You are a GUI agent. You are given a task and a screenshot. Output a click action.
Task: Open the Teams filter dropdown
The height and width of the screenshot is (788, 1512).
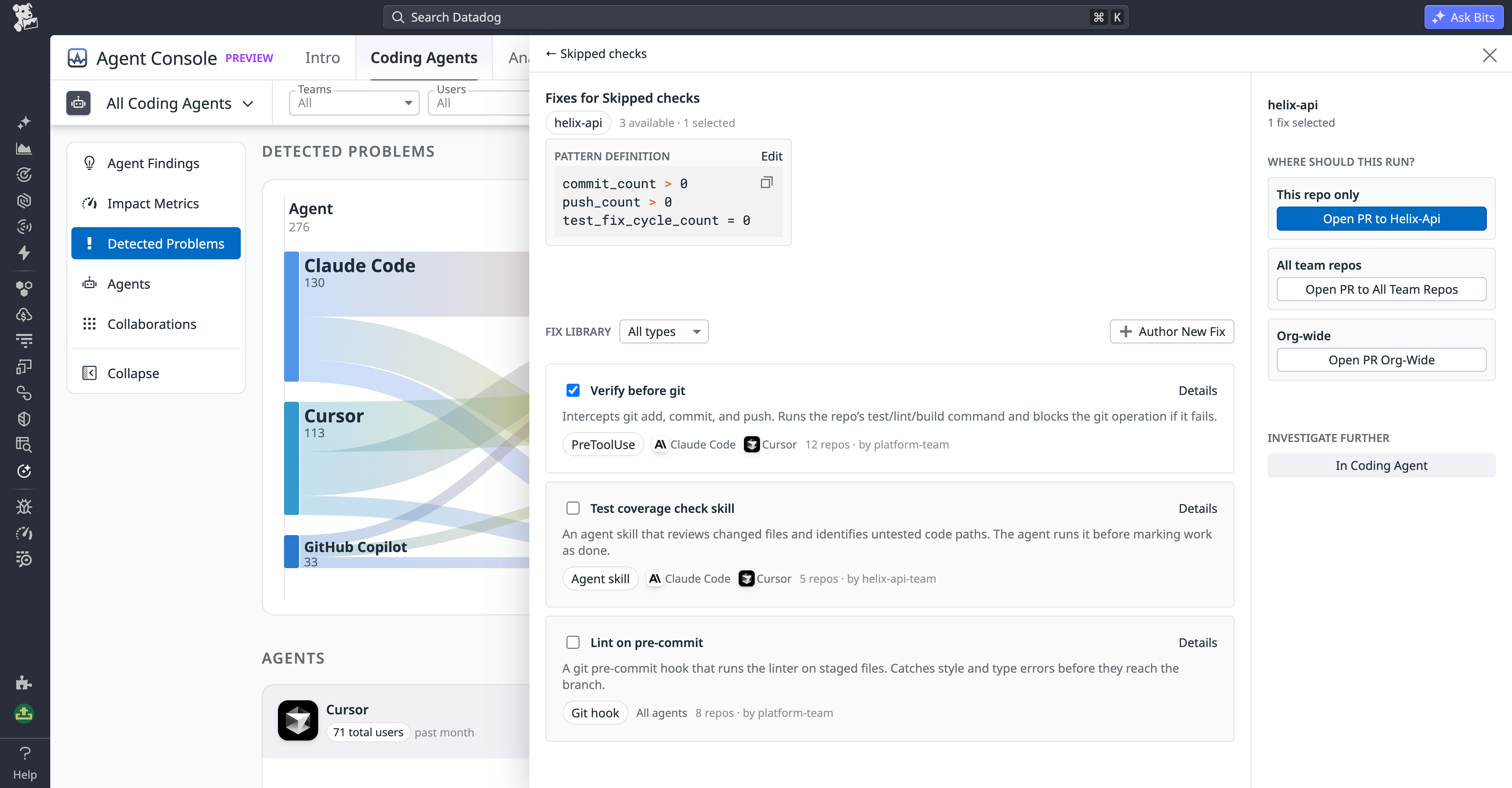coord(354,103)
